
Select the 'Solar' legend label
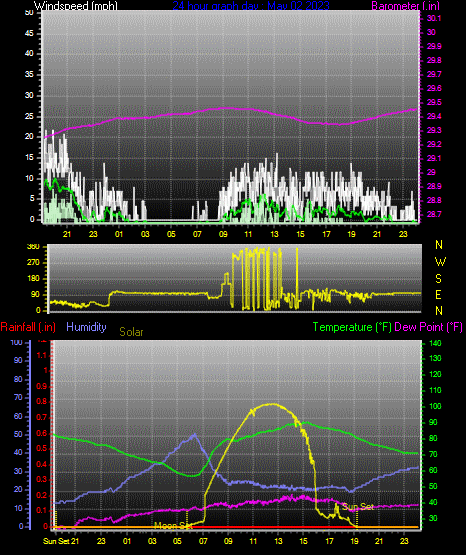[131, 332]
